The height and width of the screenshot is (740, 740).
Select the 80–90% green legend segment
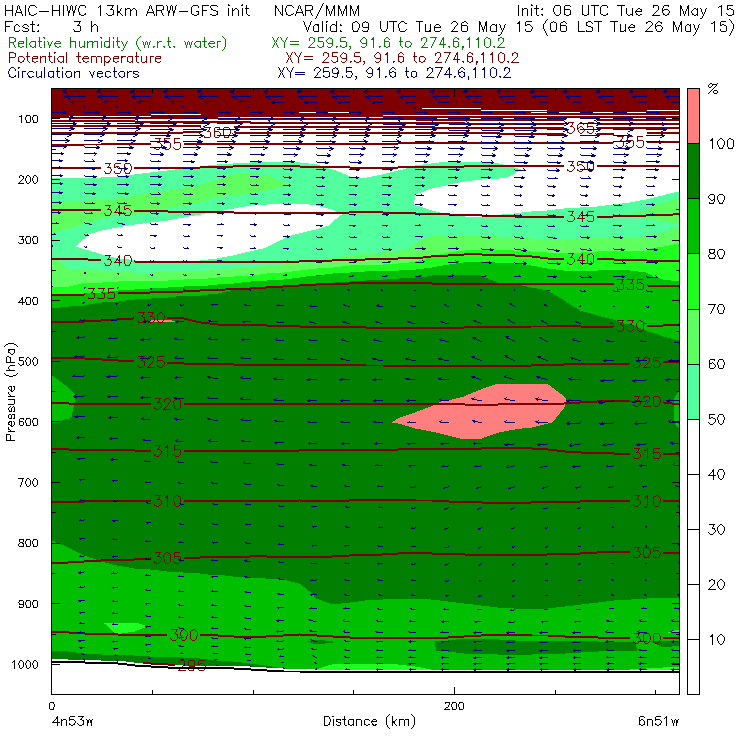point(693,226)
